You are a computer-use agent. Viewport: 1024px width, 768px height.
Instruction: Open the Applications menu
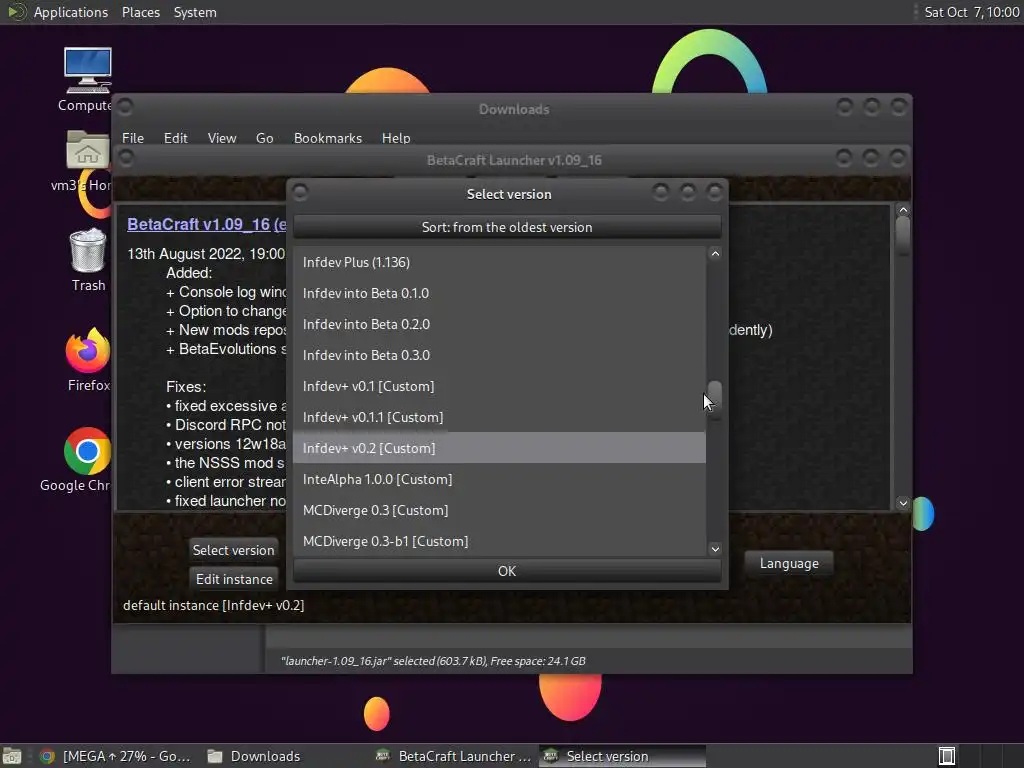[x=71, y=12]
